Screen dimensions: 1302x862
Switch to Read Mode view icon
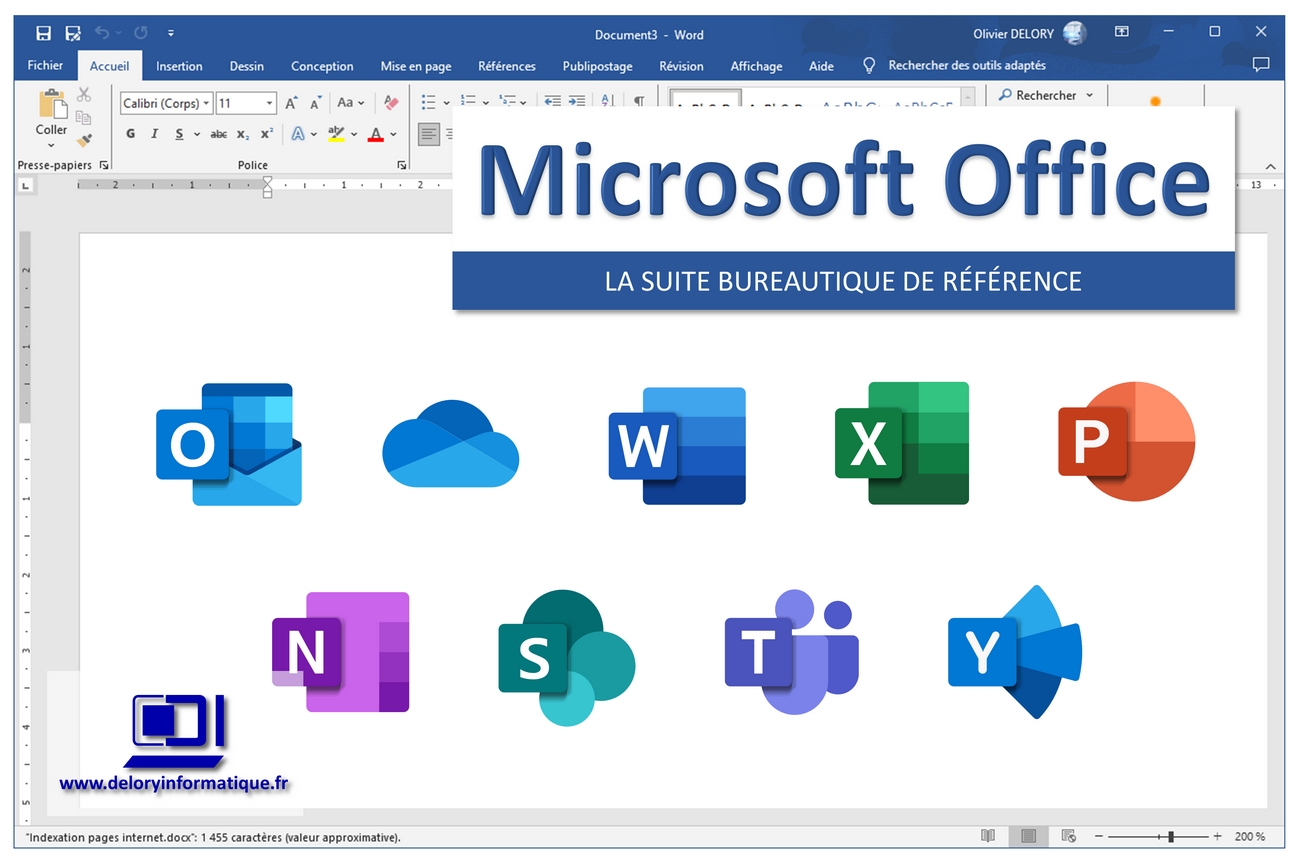pos(988,836)
